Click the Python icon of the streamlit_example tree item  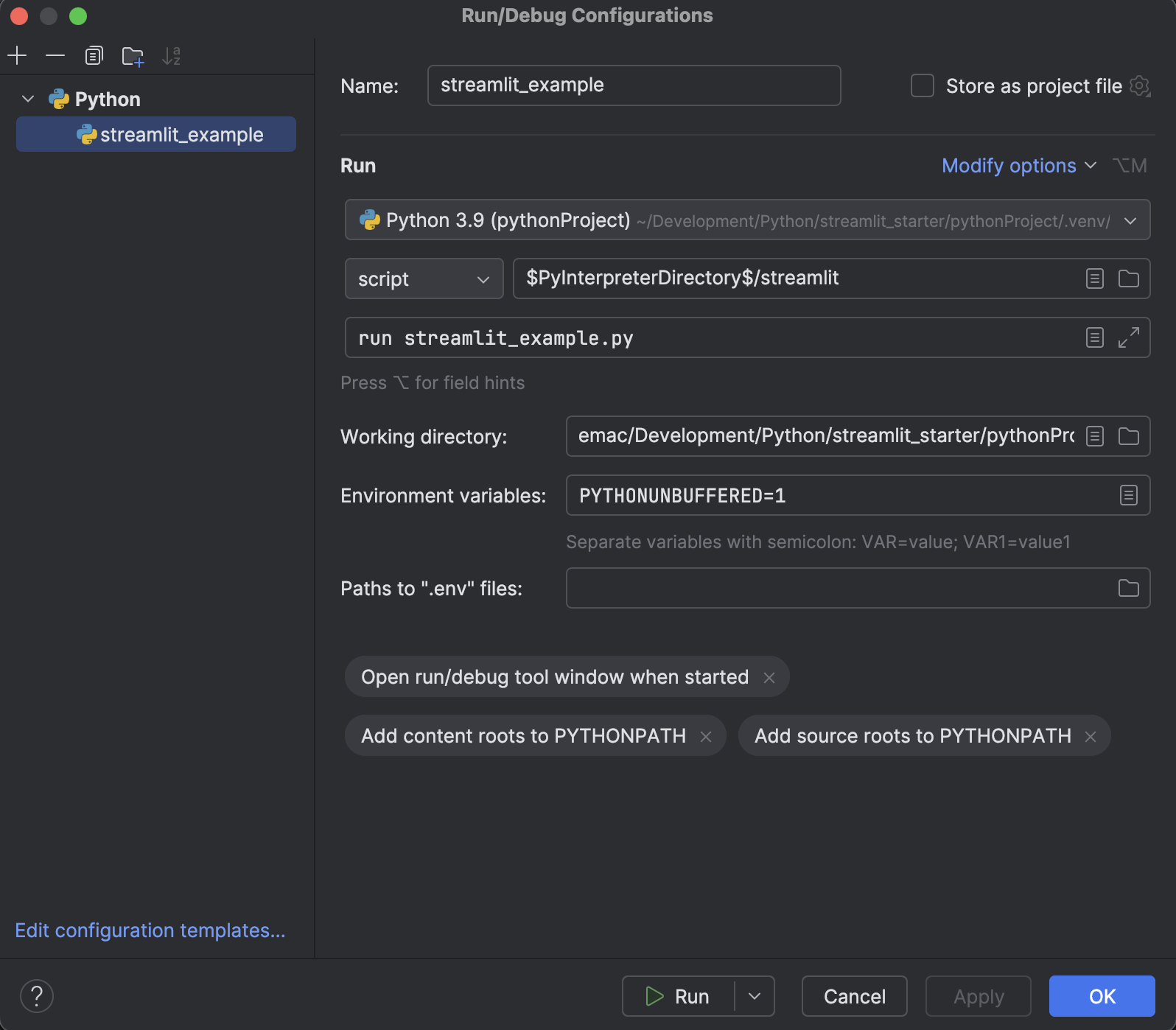point(87,134)
